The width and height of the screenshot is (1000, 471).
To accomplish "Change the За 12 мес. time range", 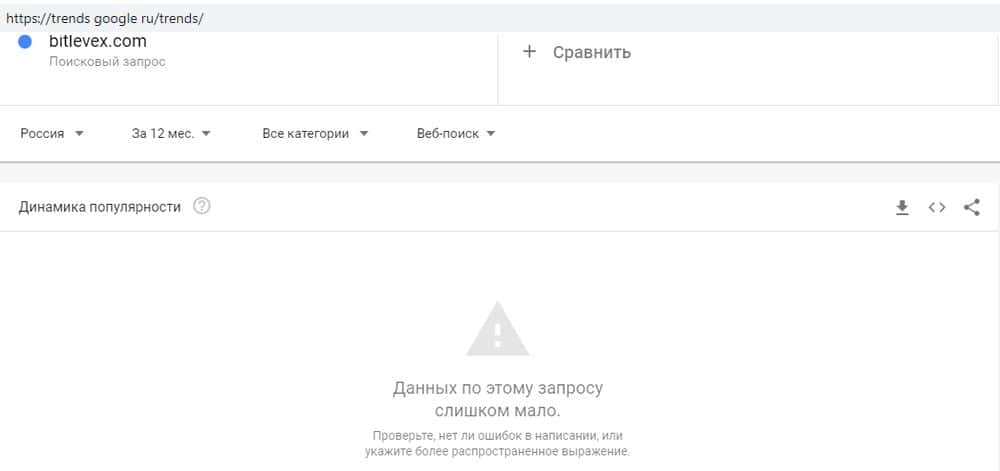I will point(171,134).
